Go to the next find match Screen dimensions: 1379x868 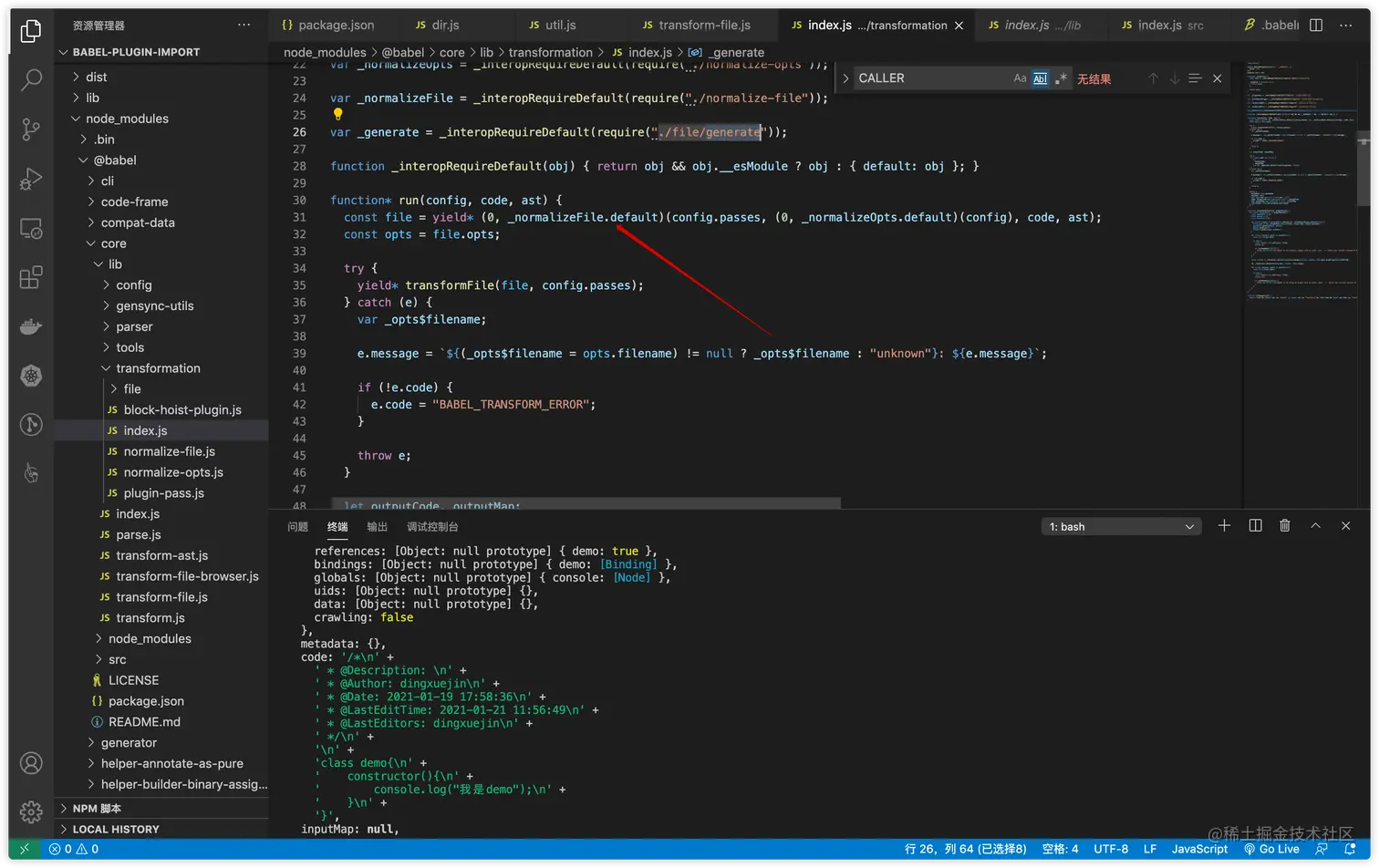pyautogui.click(x=1175, y=78)
